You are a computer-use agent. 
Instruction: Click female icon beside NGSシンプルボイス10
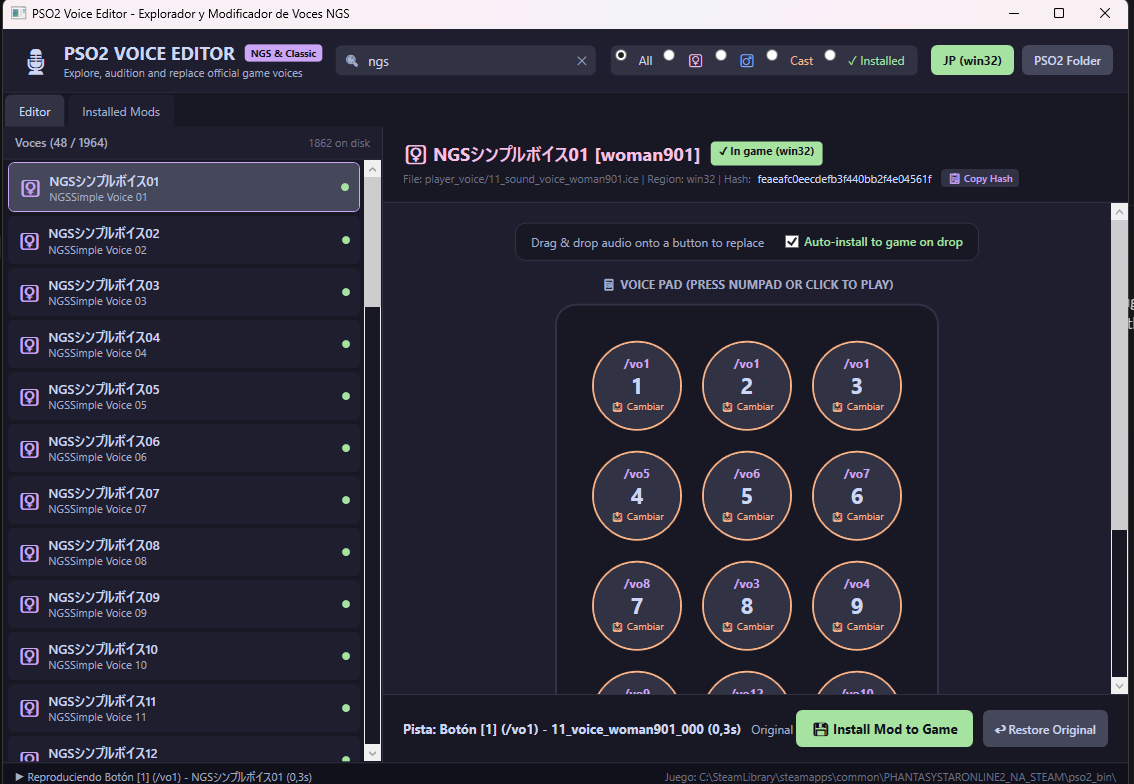pos(30,657)
